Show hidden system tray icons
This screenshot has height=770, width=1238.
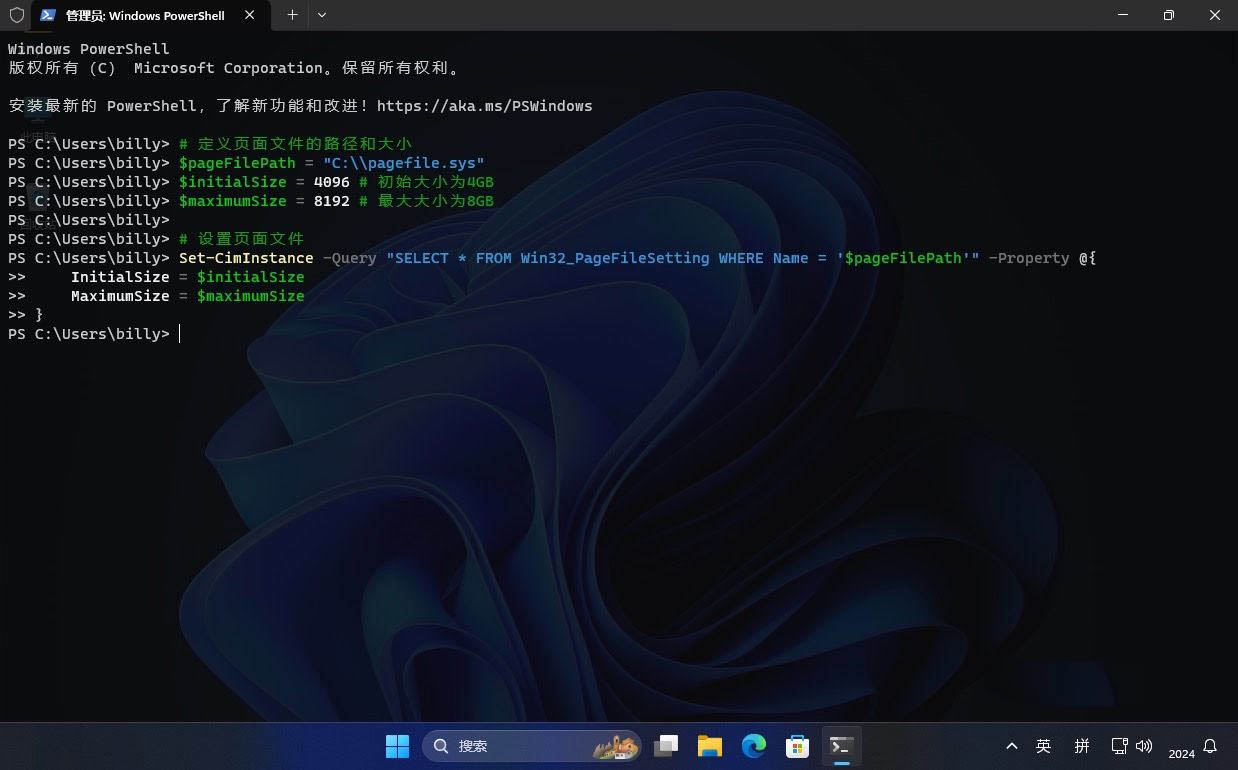pyautogui.click(x=1011, y=746)
